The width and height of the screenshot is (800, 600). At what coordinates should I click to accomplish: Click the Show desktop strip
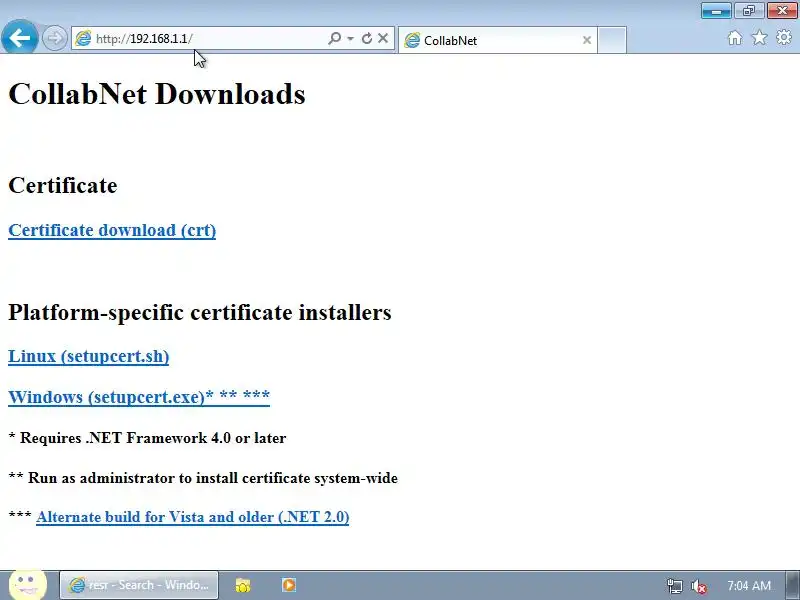click(793, 585)
